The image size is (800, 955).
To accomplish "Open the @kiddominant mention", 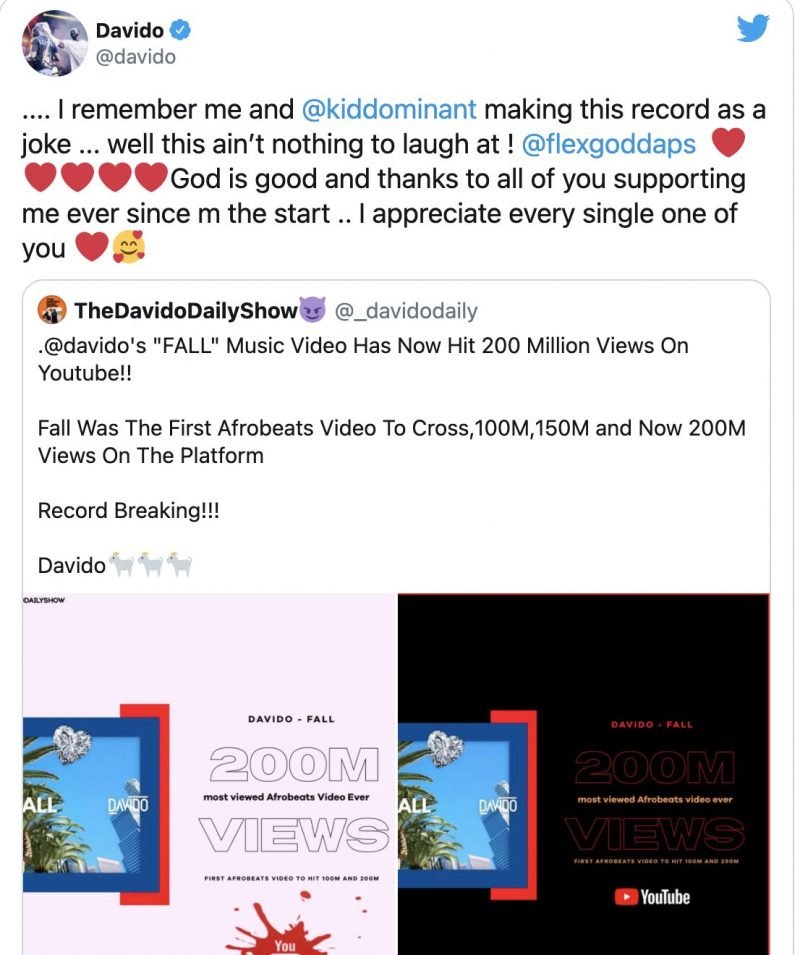I will point(388,110).
